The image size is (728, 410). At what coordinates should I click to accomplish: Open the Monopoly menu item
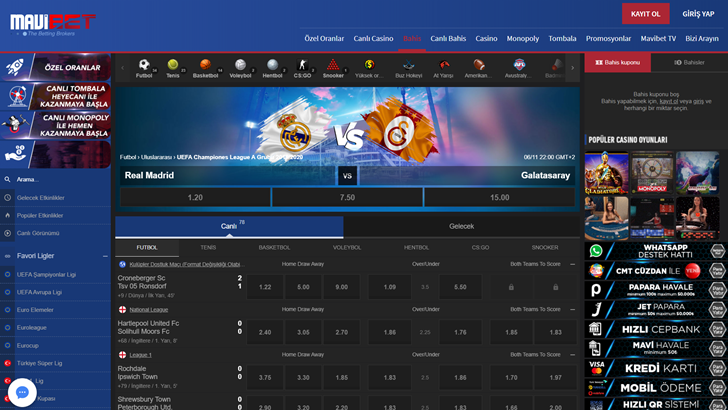point(523,39)
